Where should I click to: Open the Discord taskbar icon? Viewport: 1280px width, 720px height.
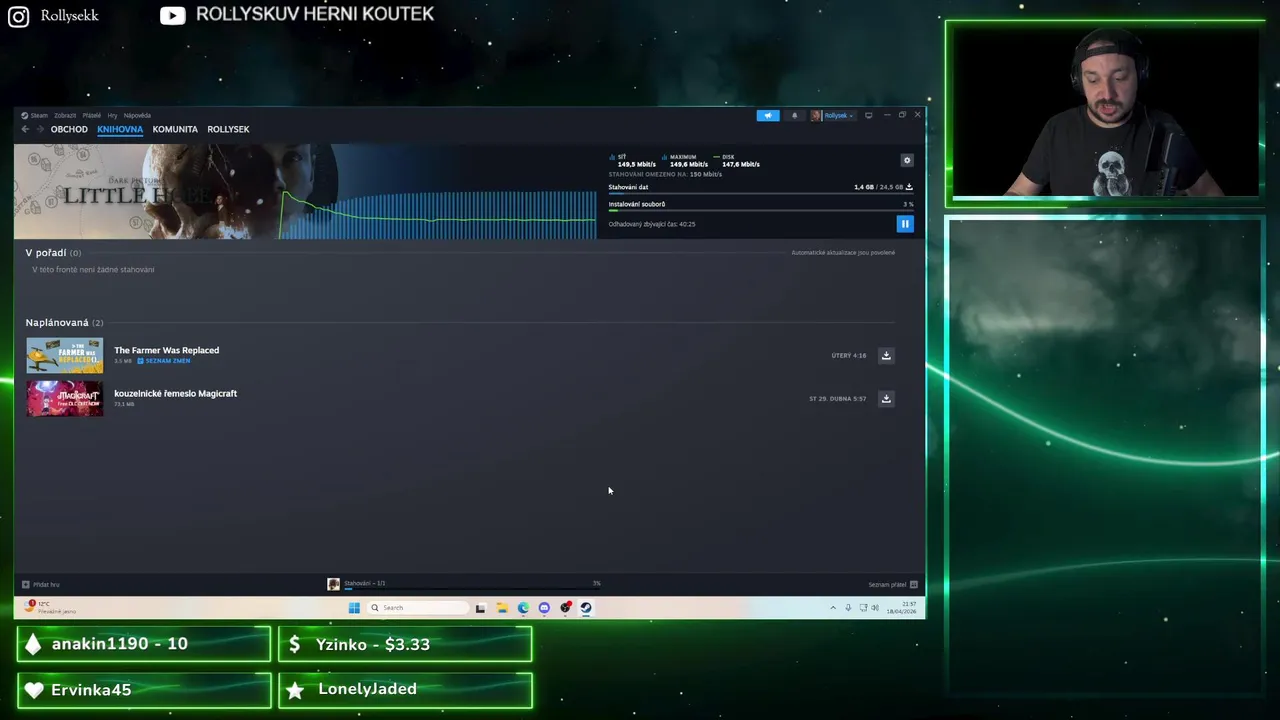click(544, 607)
